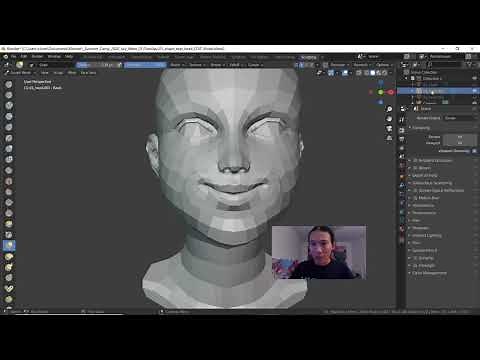
Task: Toggle the camera view icon
Action: [389, 128]
